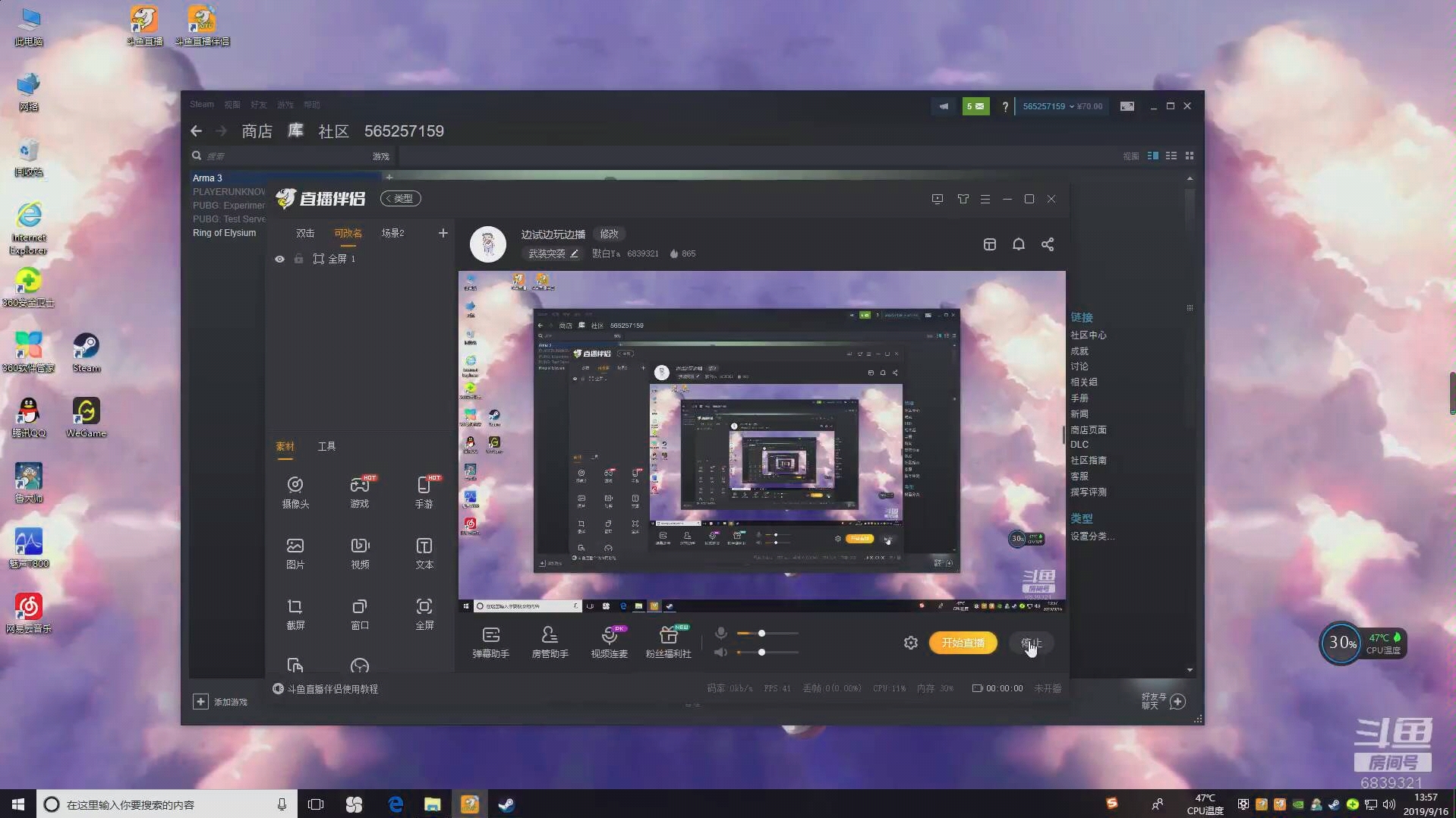The height and width of the screenshot is (818, 1456).
Task: Click streamer avatar picture
Action: 488,244
